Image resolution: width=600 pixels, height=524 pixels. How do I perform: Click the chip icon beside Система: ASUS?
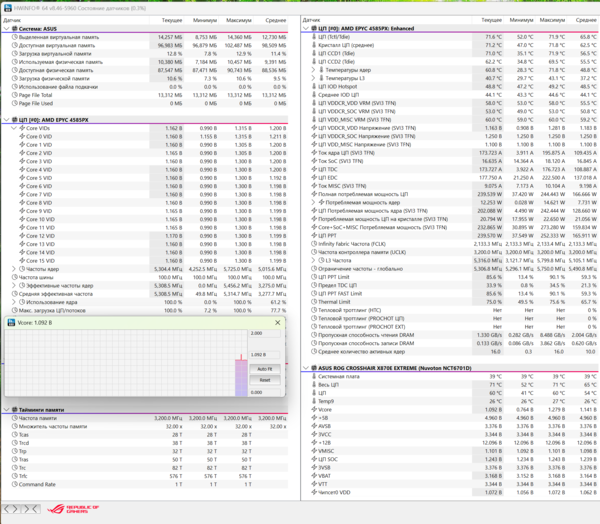coord(15,29)
